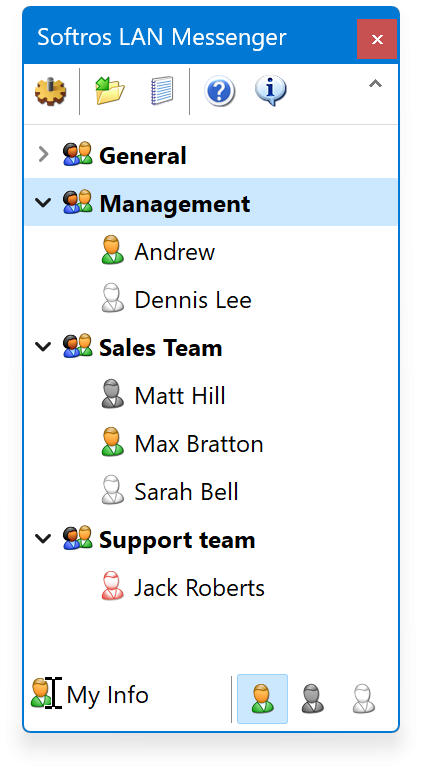
Task: Set status to Online with the orange avatar
Action: coord(262,699)
